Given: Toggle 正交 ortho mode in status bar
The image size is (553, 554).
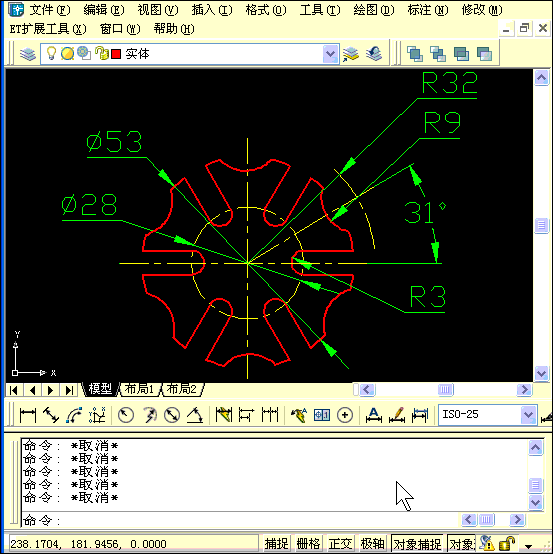Looking at the screenshot, I should (340, 544).
